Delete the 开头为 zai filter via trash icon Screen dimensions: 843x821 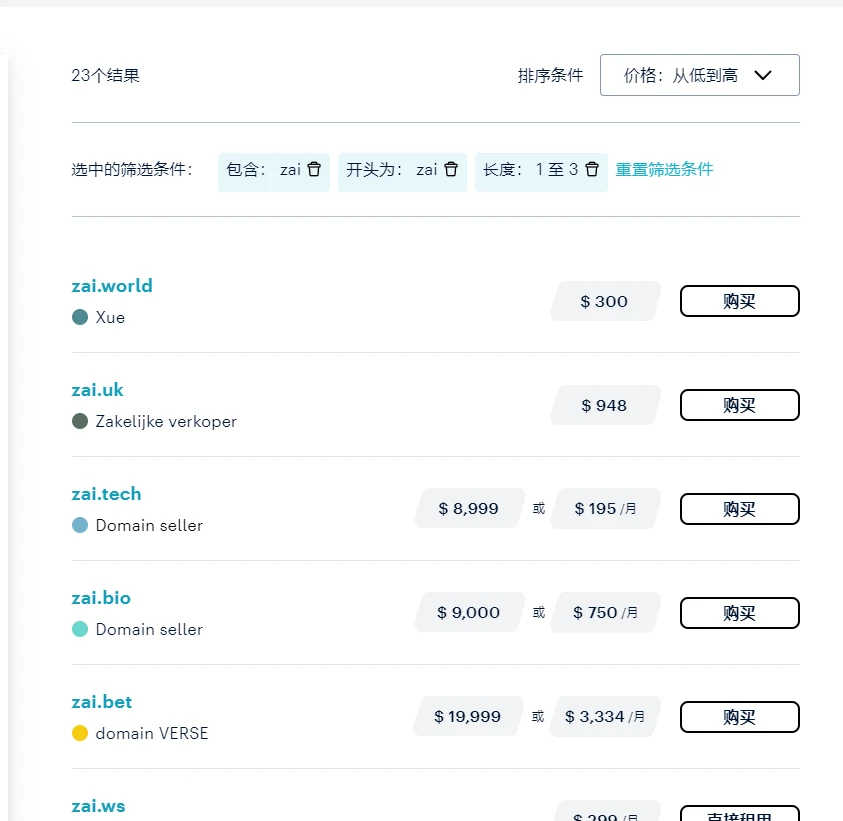451,169
